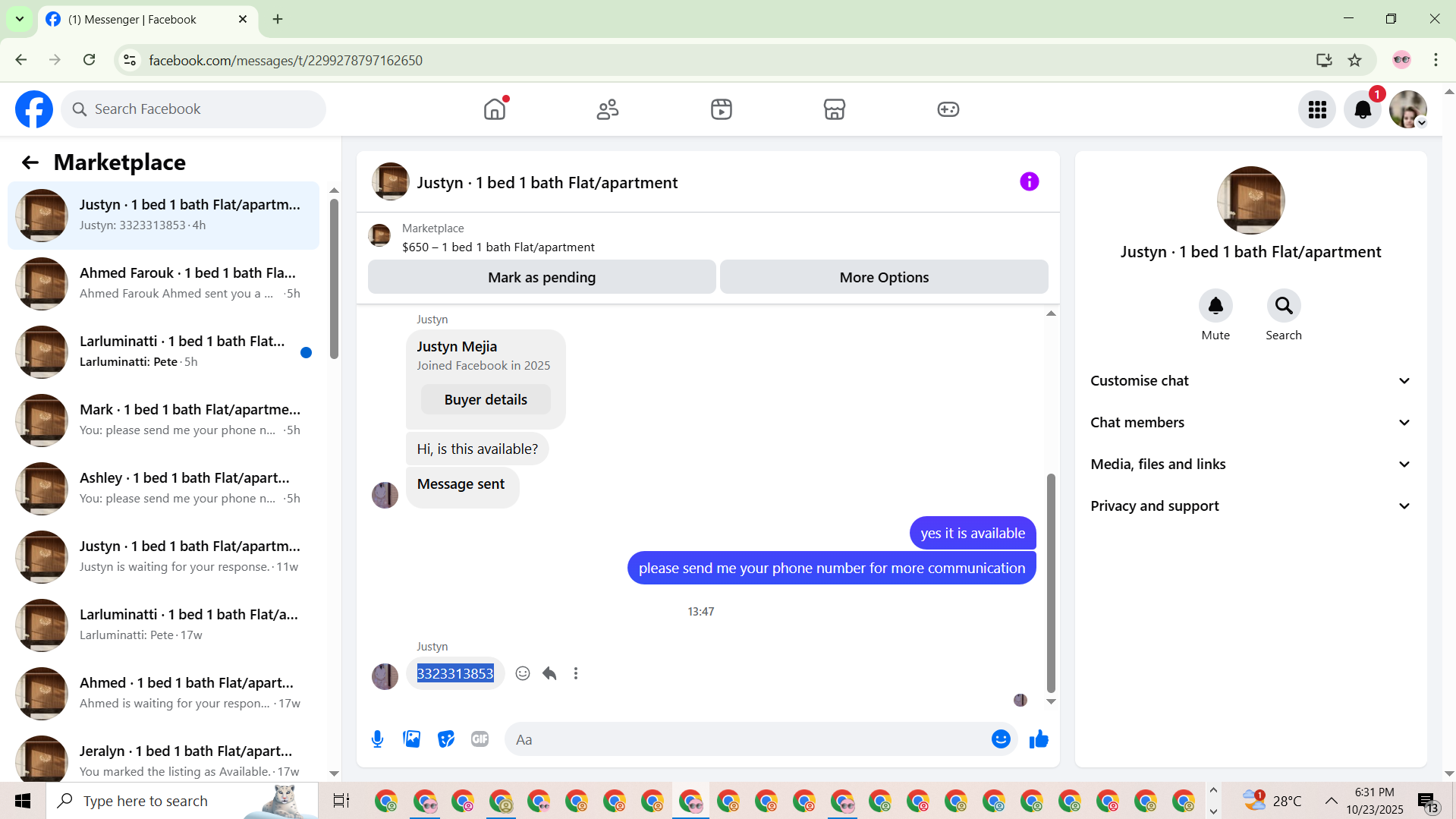
Task: Open the Friends icon in top navigation
Action: point(608,109)
